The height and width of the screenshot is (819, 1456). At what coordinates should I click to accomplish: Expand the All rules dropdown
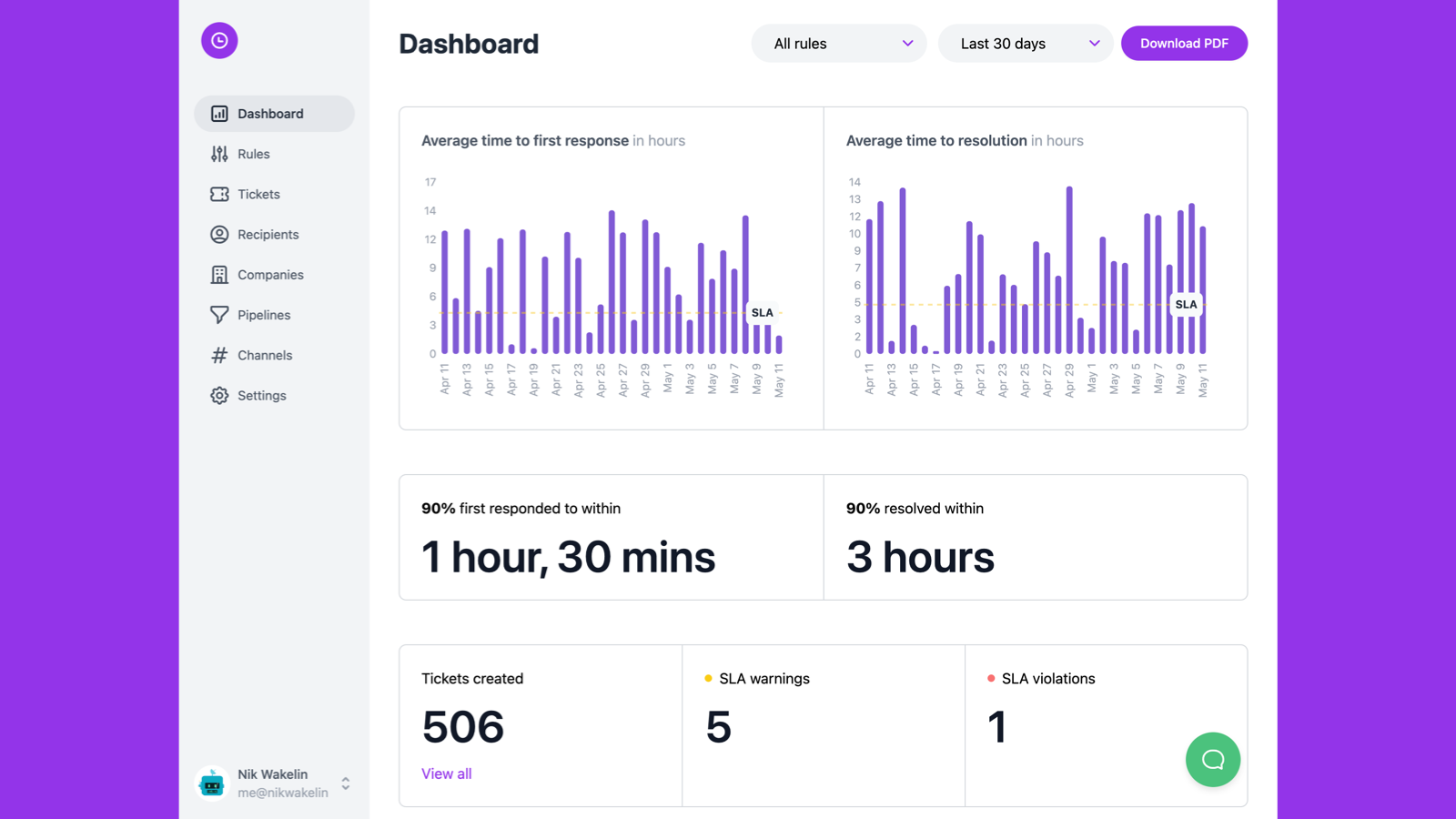point(837,43)
